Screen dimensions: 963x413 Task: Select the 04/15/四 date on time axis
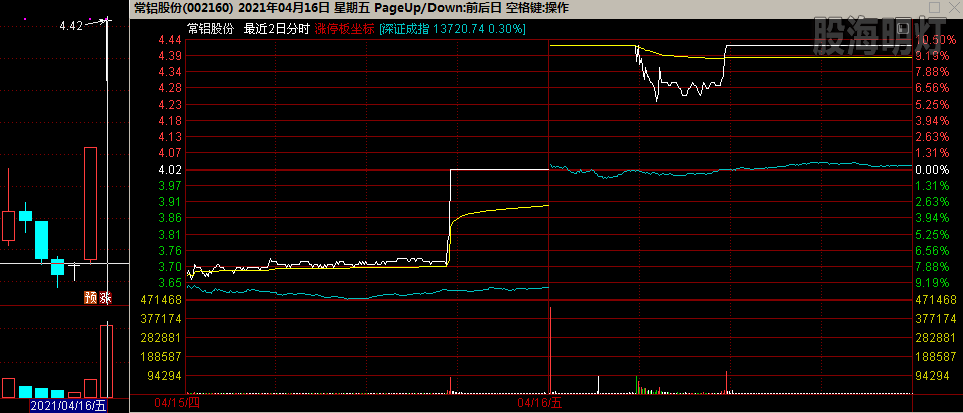[x=177, y=403]
